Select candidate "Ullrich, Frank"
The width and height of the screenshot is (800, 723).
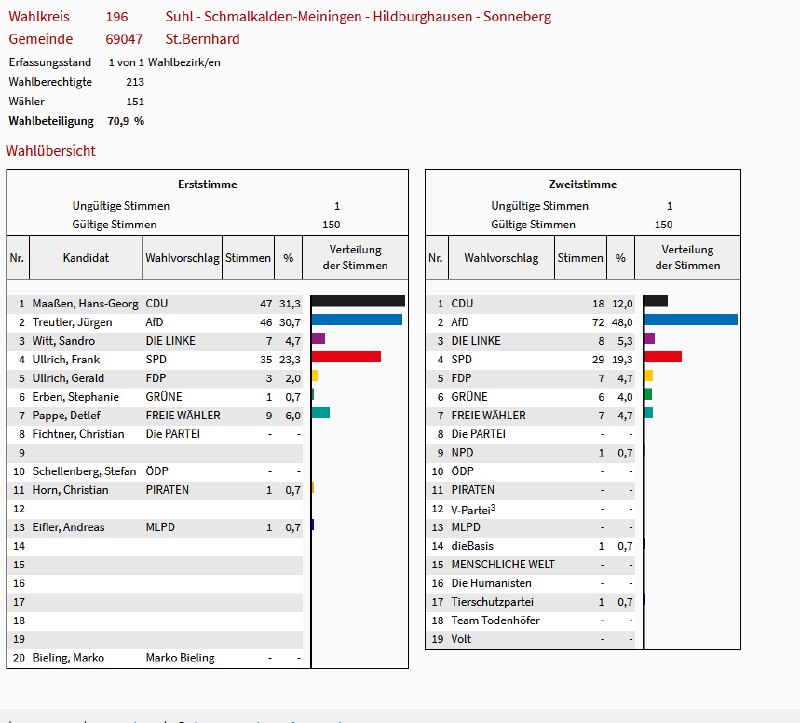tap(66, 360)
